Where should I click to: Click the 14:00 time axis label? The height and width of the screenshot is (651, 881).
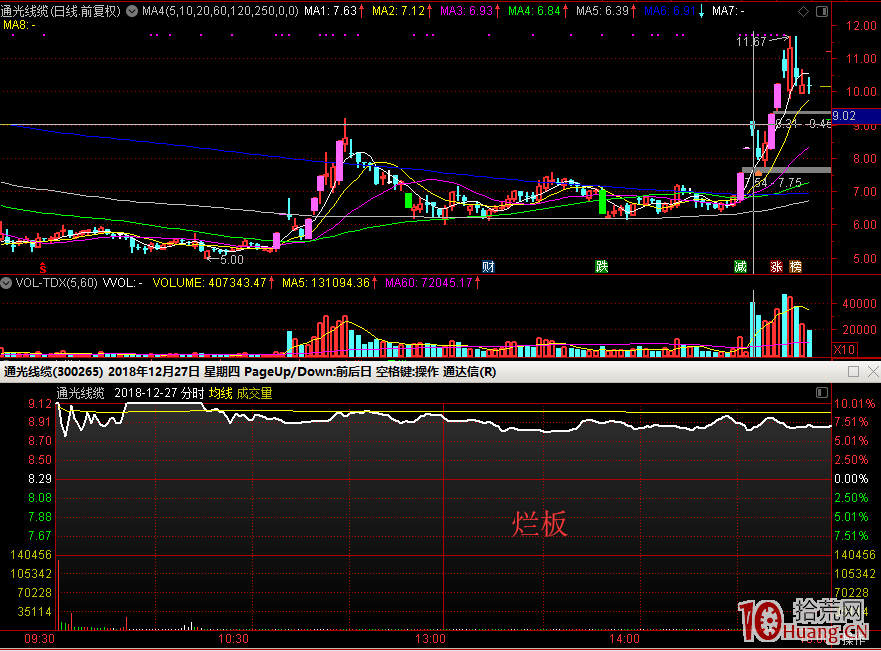tap(624, 639)
